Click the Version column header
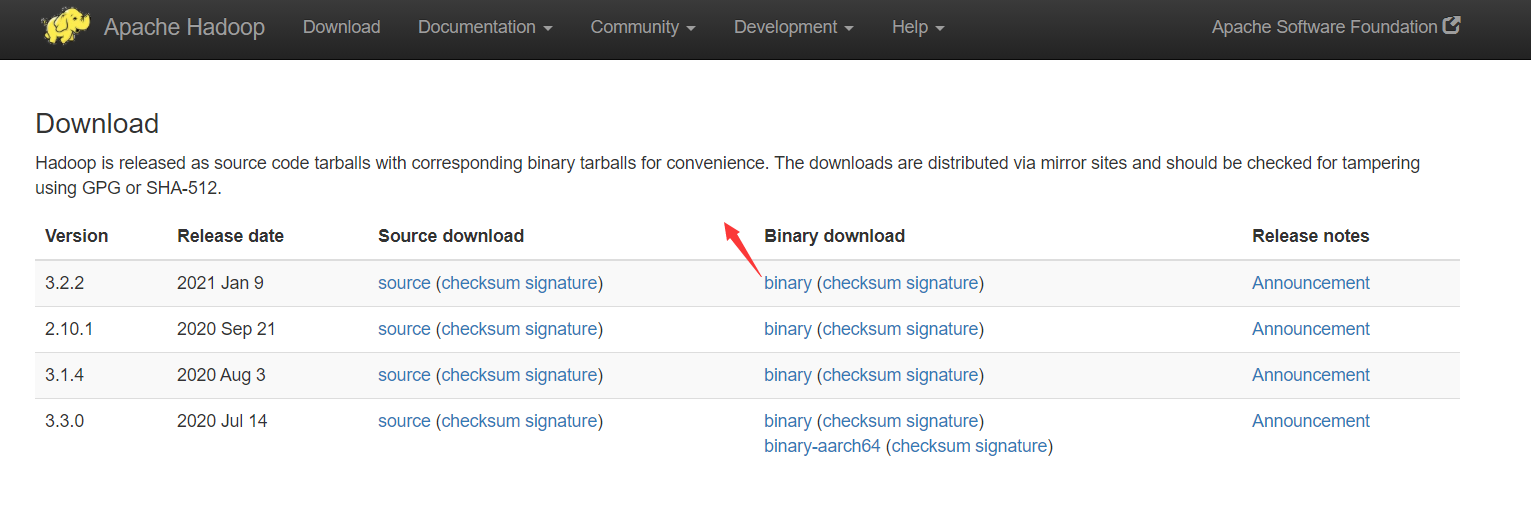Screen dimensions: 1531x506 (x=77, y=236)
